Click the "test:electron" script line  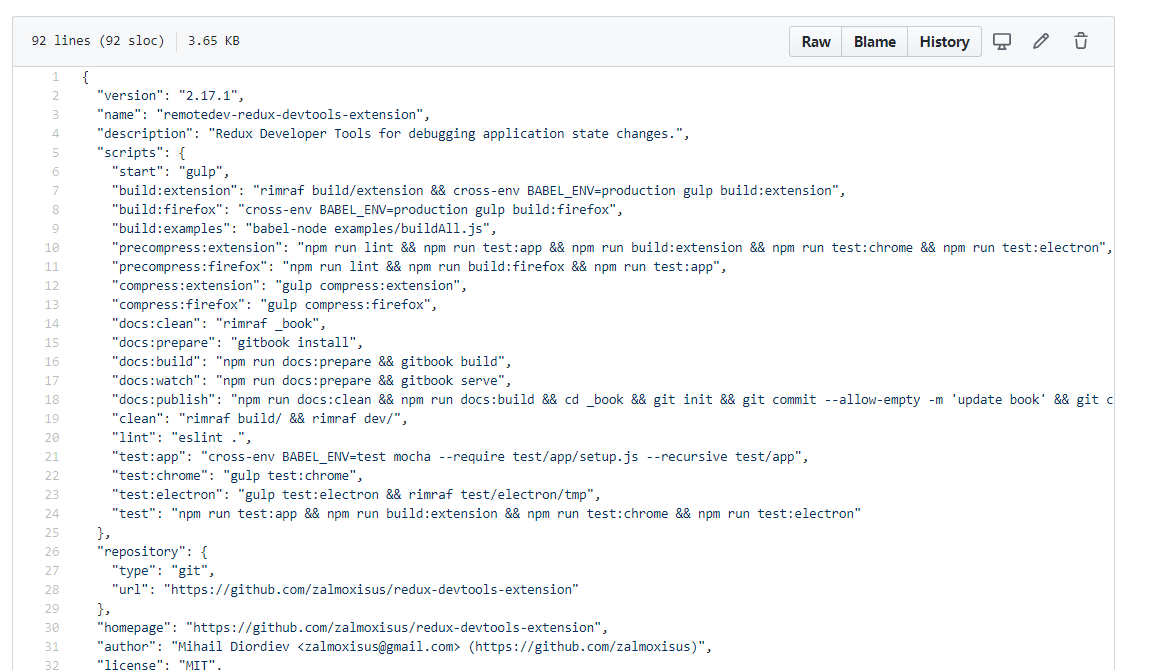pos(356,495)
